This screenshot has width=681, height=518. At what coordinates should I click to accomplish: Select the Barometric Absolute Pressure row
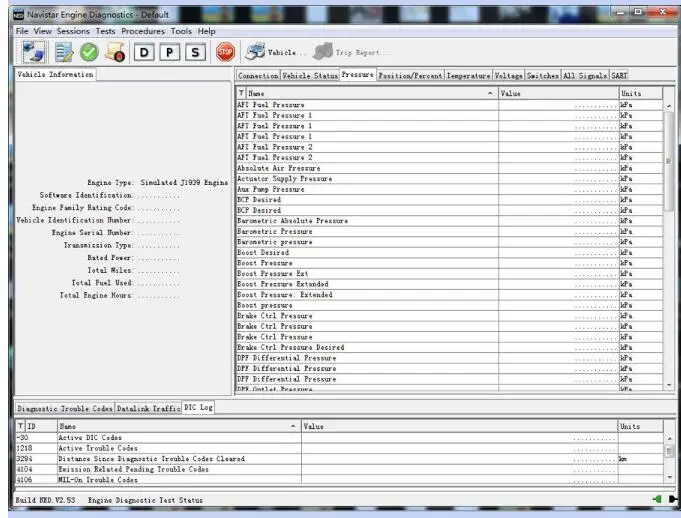tap(450, 221)
